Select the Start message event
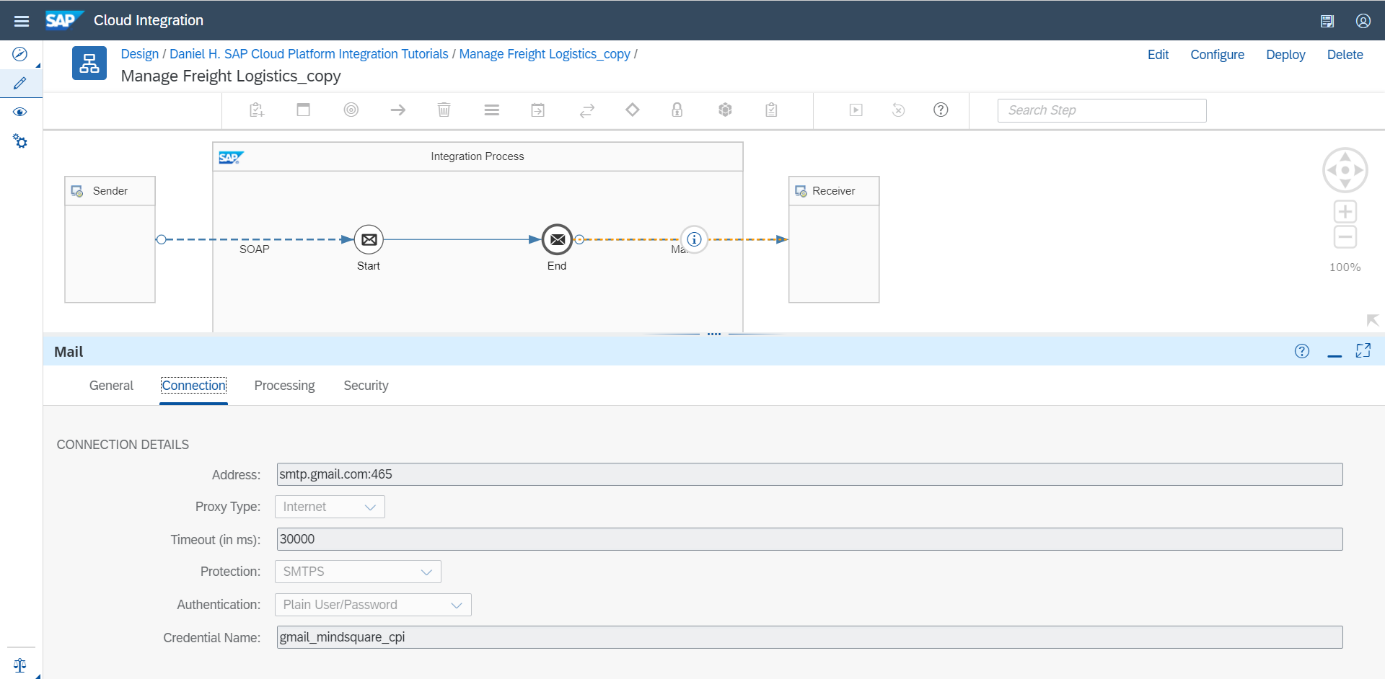This screenshot has height=679, width=1385. 369,240
